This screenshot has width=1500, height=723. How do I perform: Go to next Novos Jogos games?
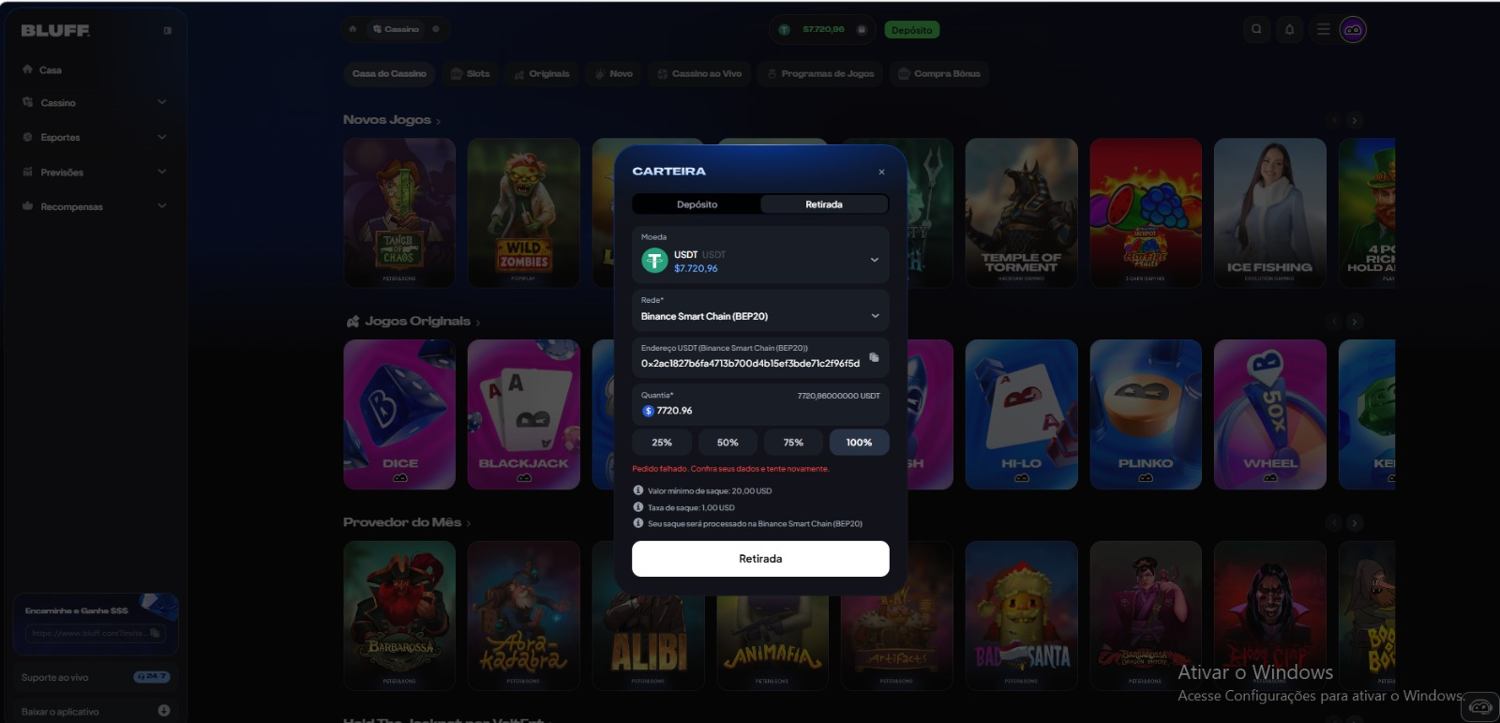tap(1355, 120)
